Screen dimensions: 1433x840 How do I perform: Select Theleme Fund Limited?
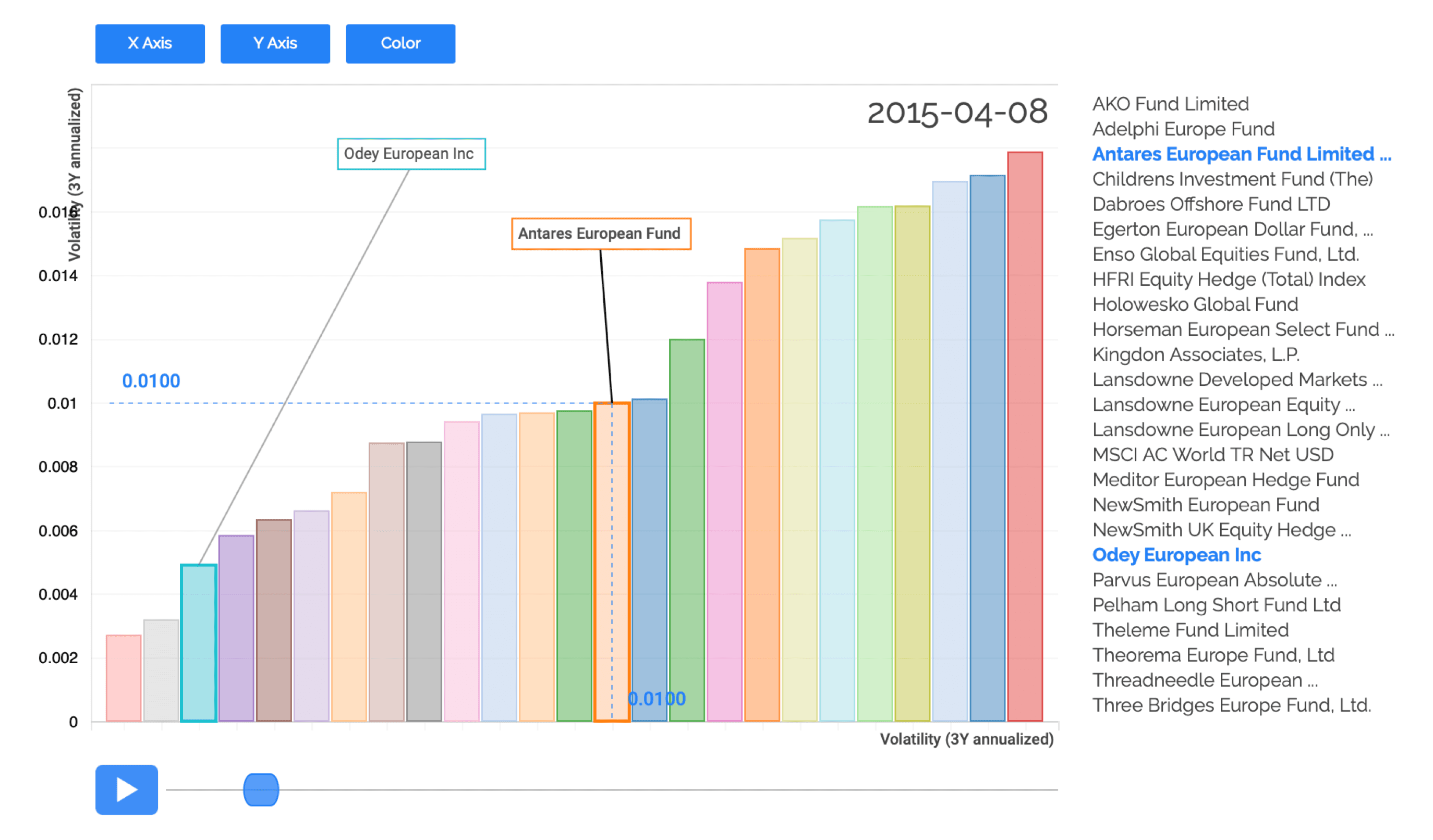point(1190,629)
